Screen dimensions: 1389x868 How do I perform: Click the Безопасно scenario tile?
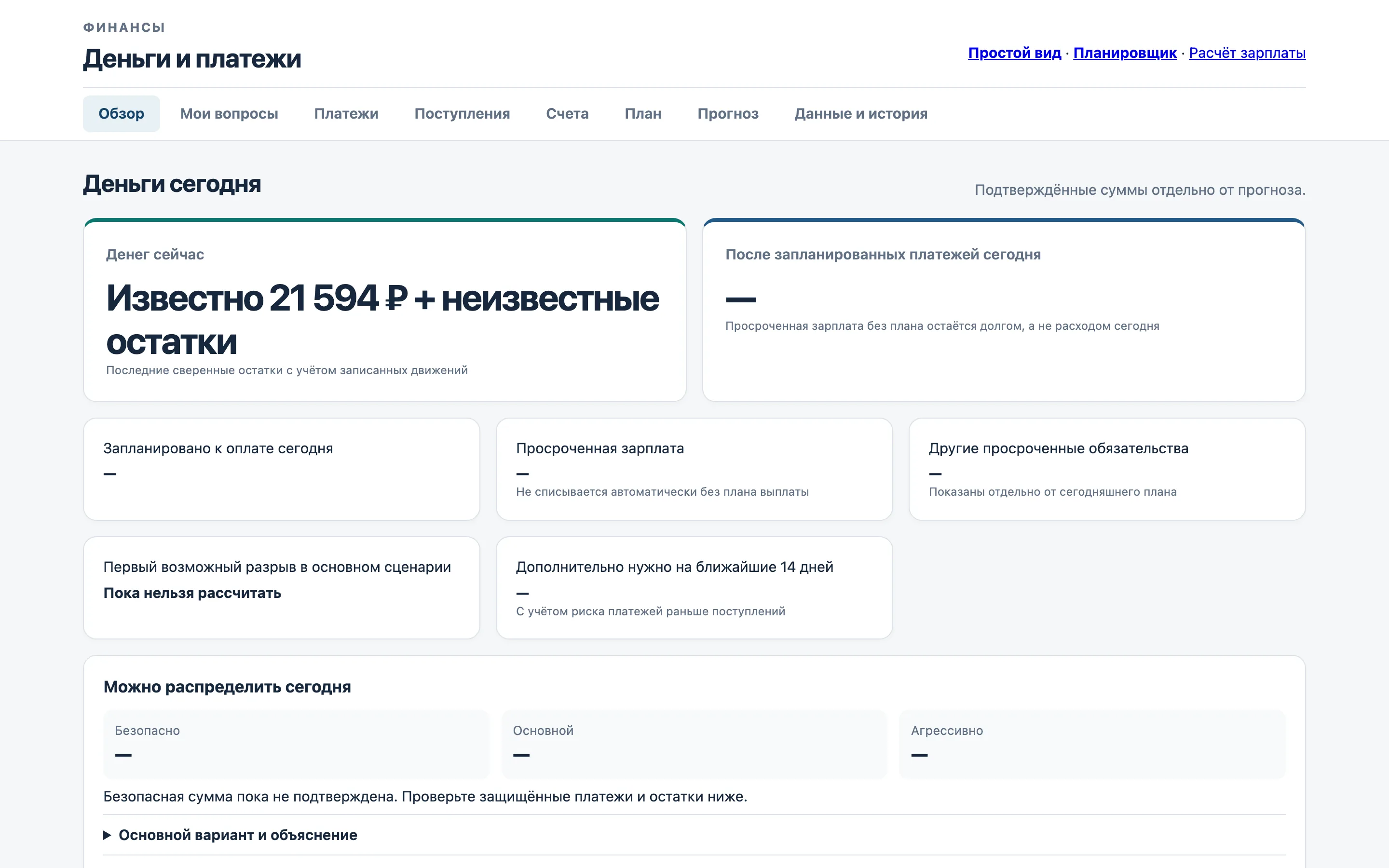tap(296, 744)
